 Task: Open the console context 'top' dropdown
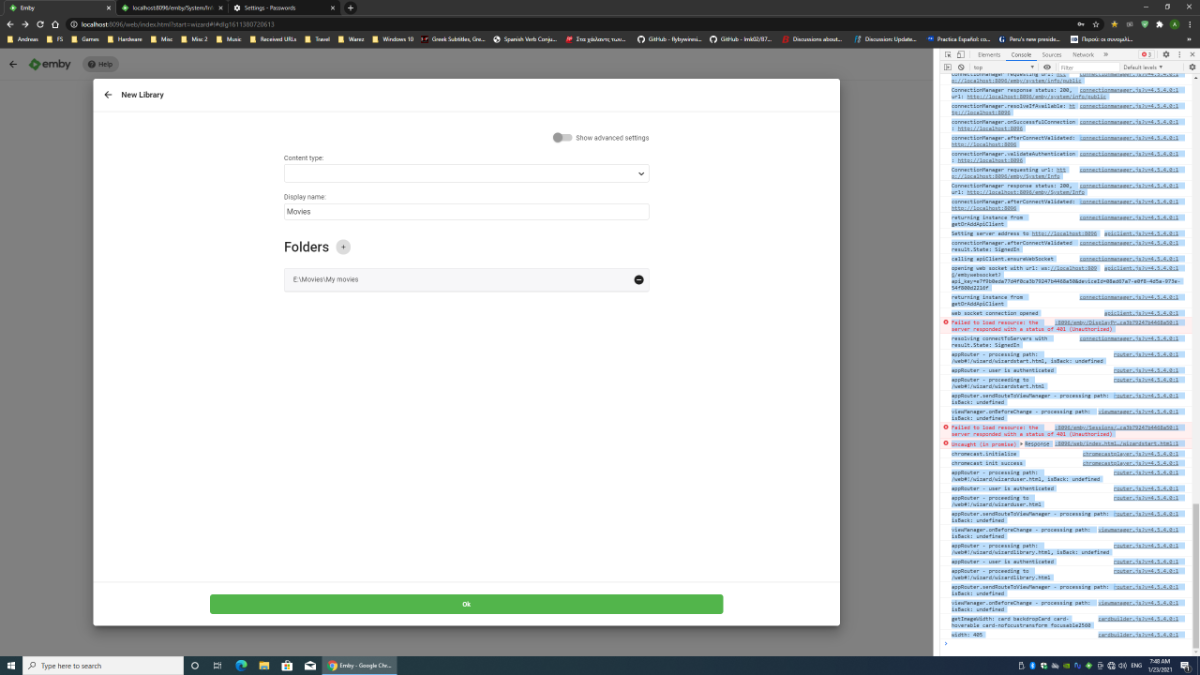click(x=1003, y=67)
